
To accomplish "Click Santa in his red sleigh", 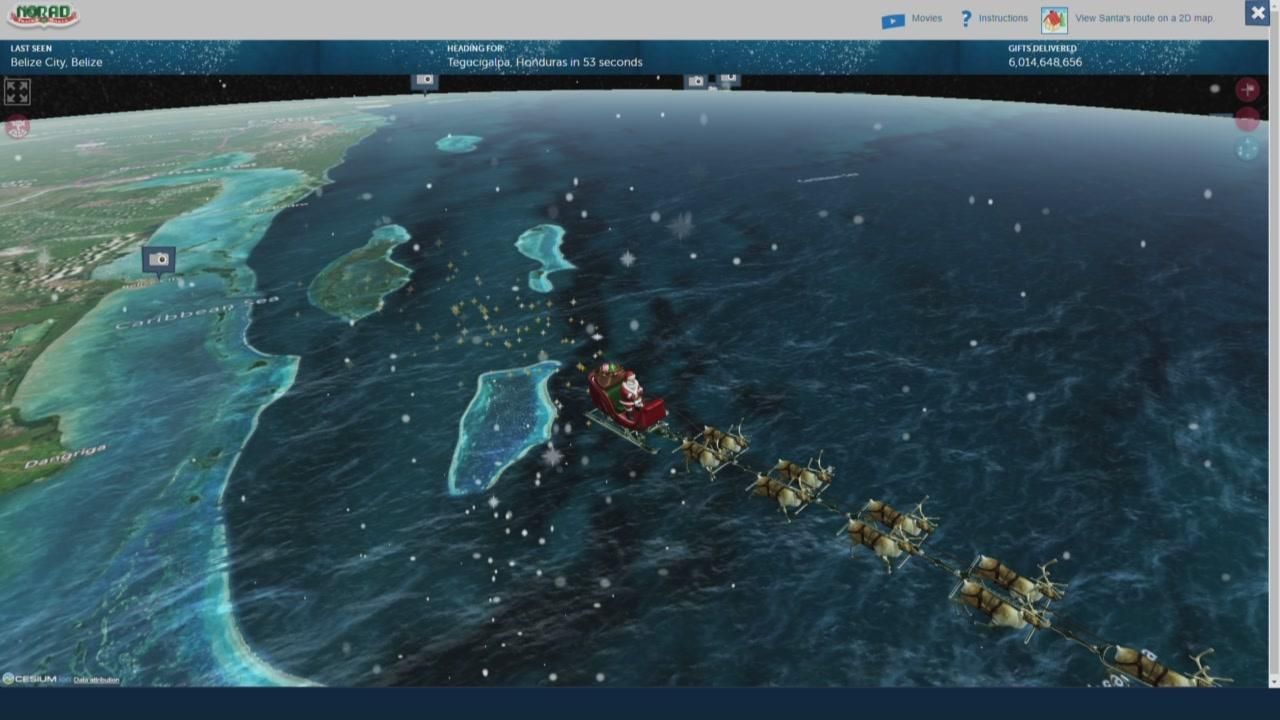I will pyautogui.click(x=627, y=397).
